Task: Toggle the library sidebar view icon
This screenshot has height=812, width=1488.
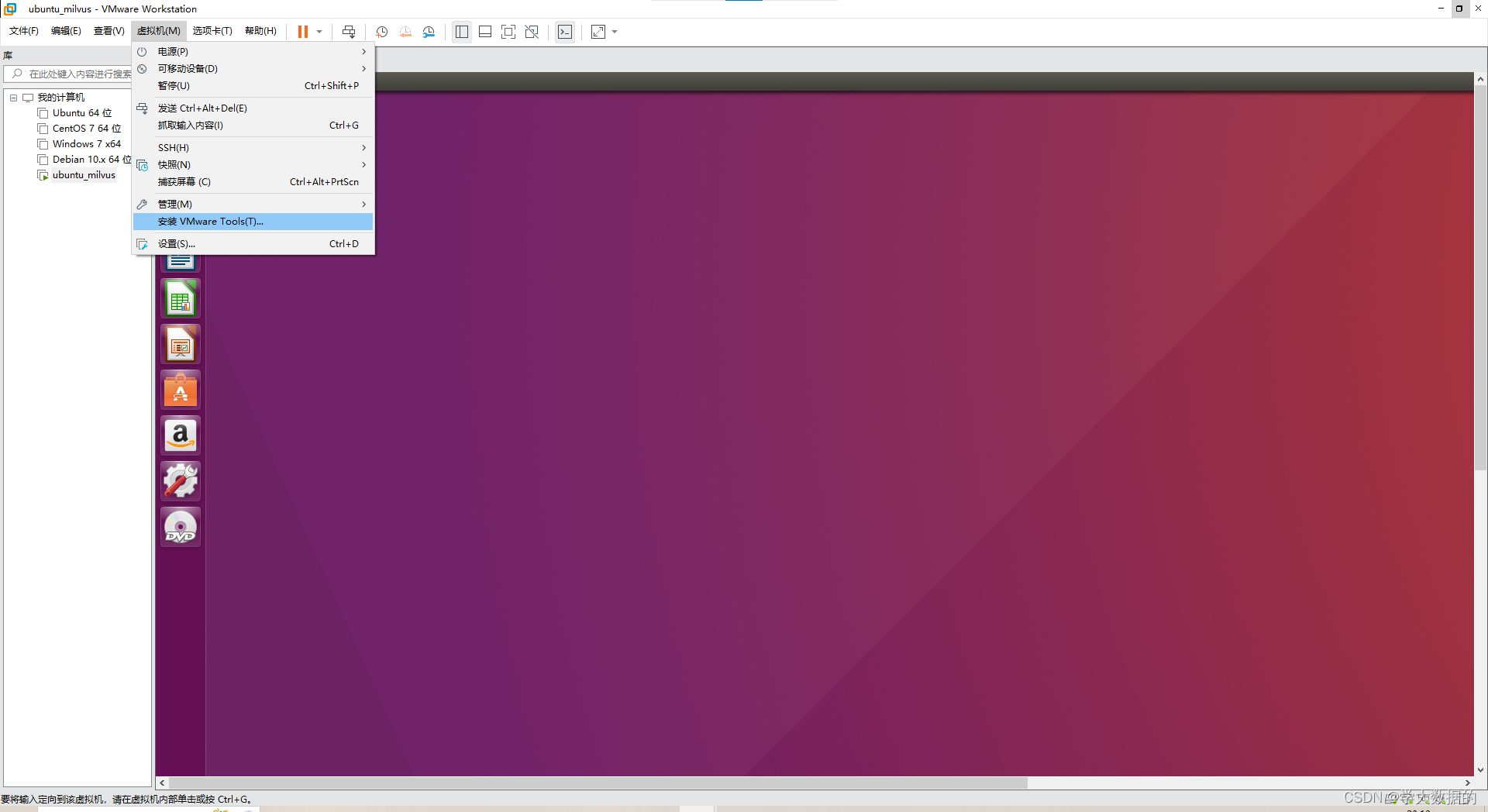Action: 462,32
